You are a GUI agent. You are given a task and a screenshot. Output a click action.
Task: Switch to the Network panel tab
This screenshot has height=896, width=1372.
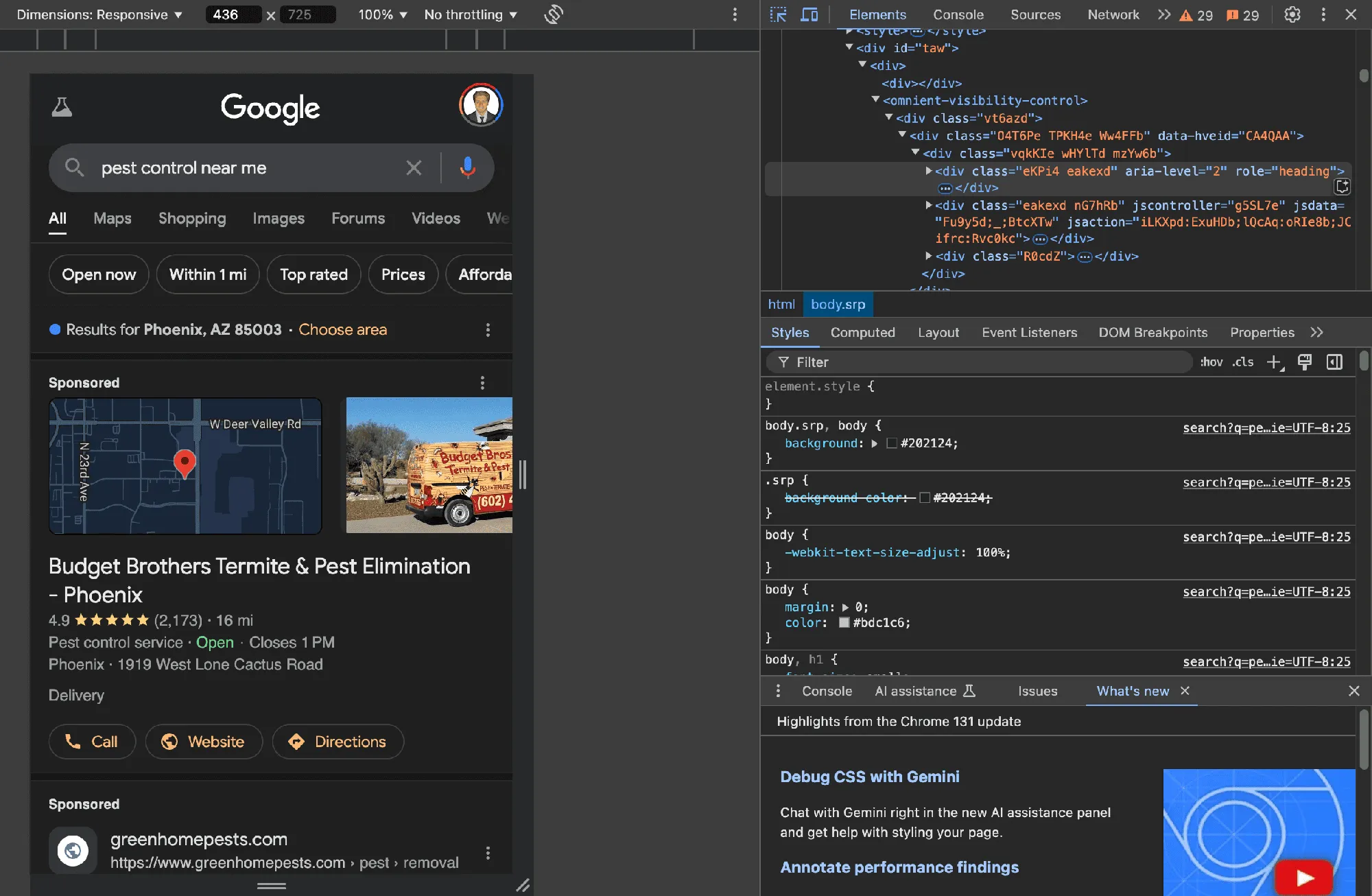coord(1113,14)
